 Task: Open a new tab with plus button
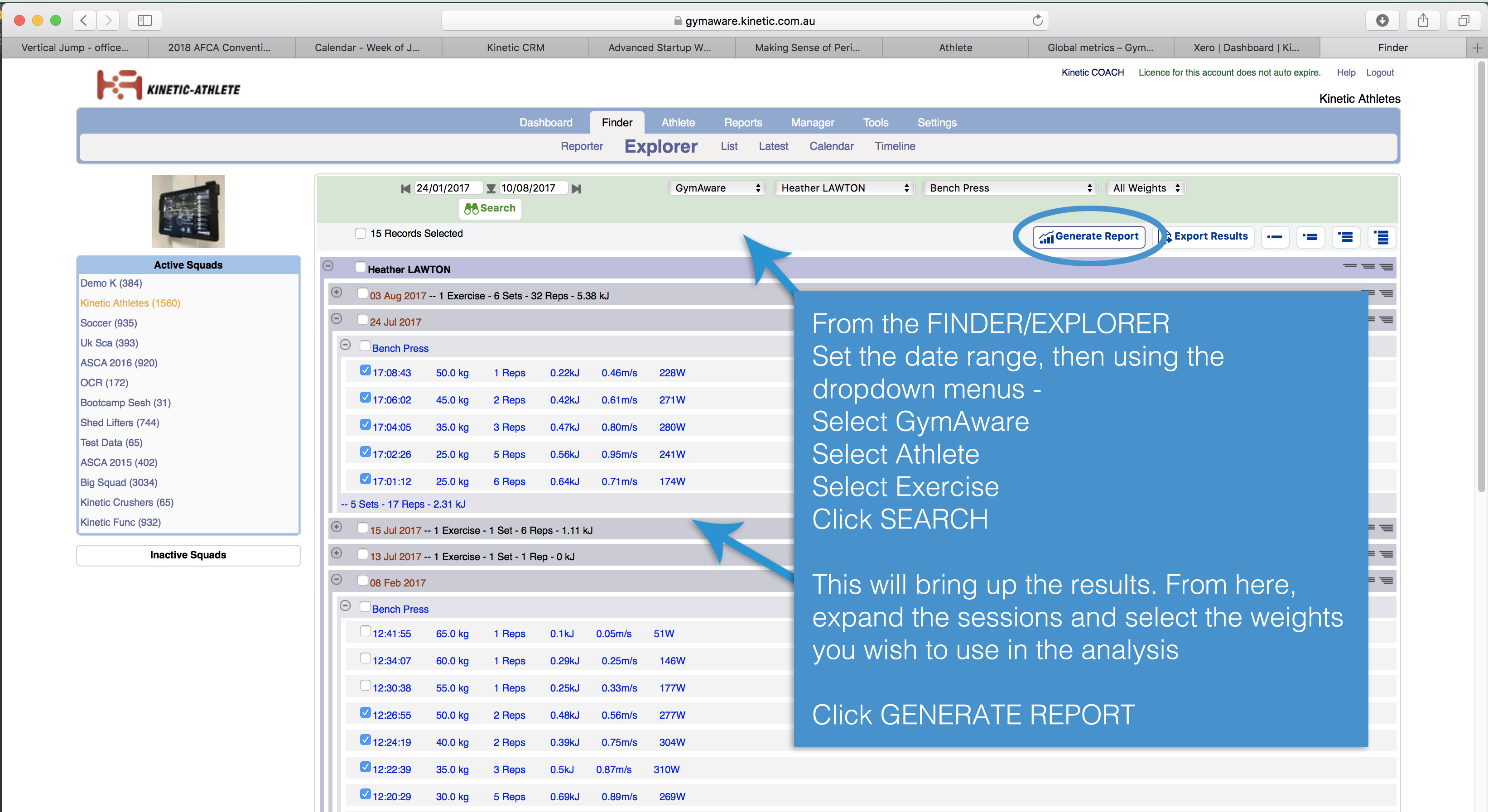click(1477, 48)
